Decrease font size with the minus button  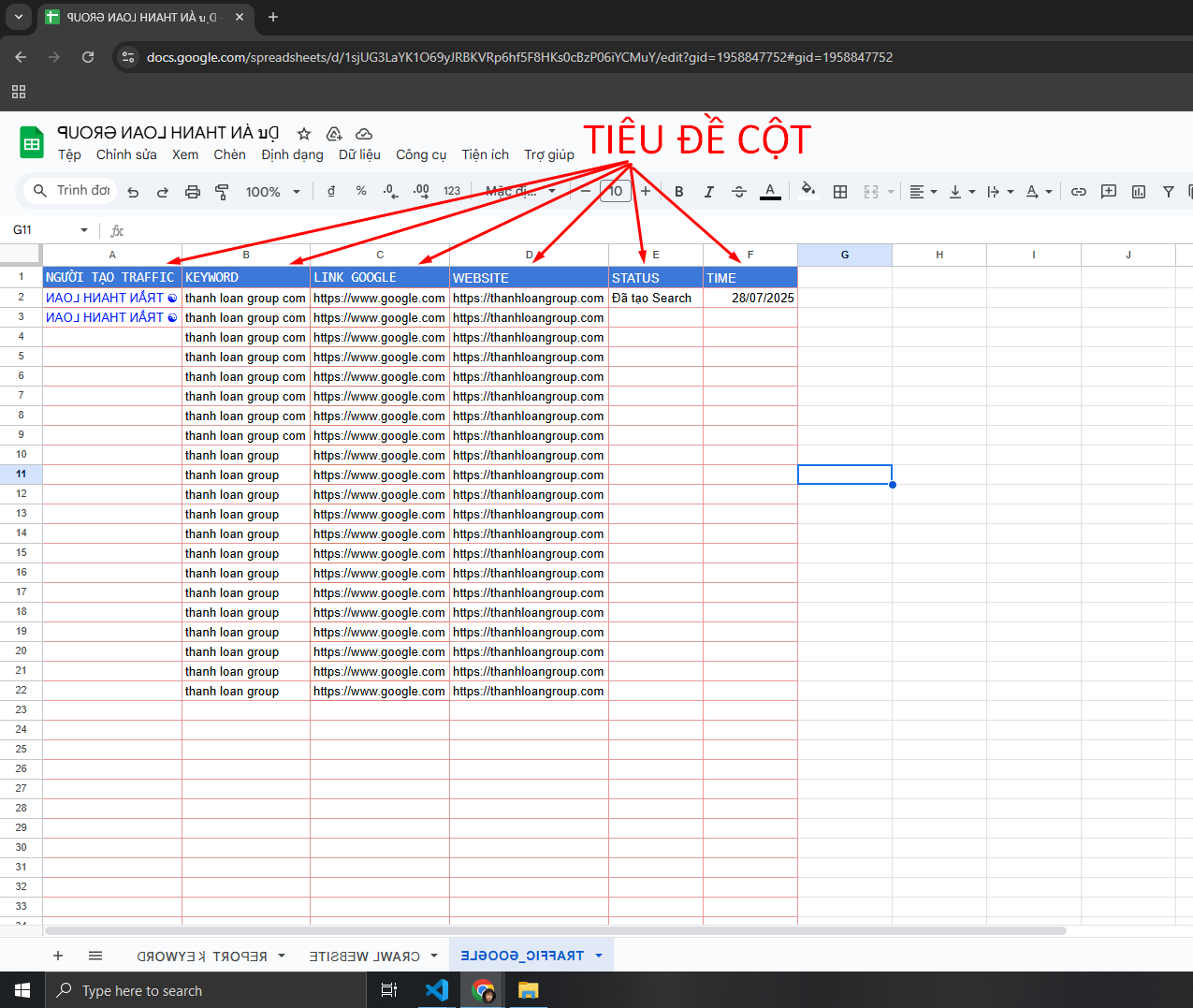pos(586,191)
